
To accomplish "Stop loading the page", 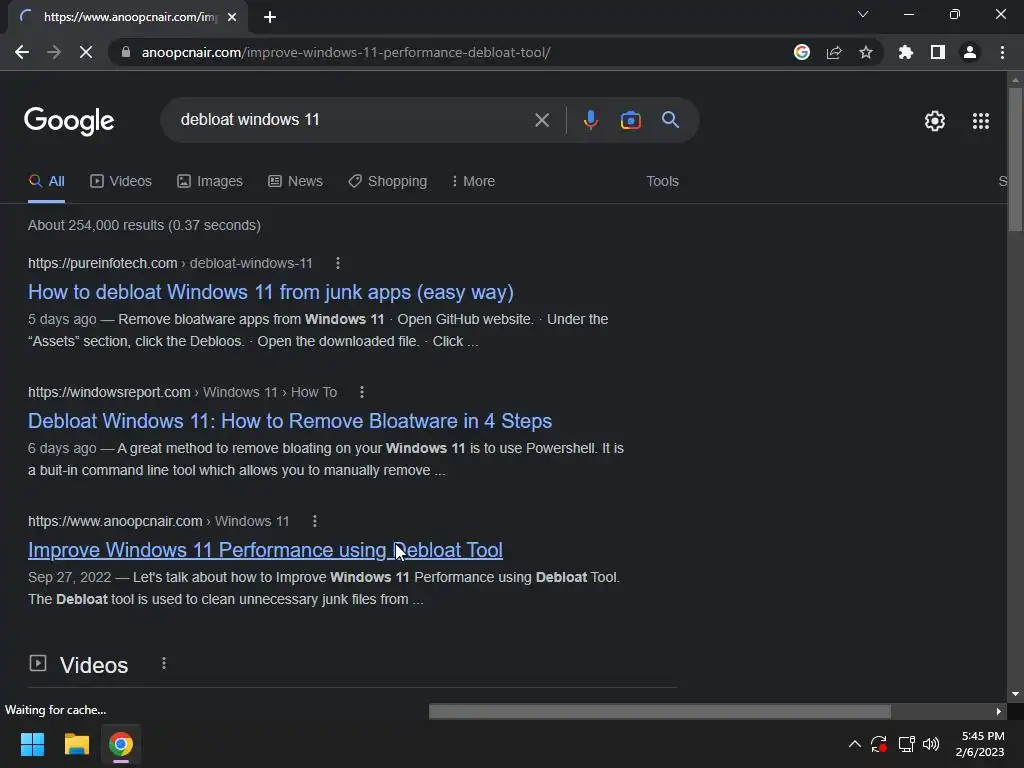I will pyautogui.click(x=86, y=52).
